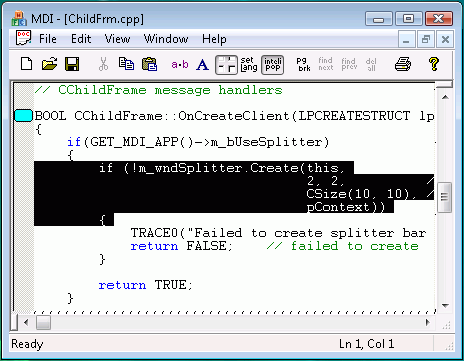This screenshot has width=464, height=361.
Task: Open the a-b replace tool icon
Action: click(180, 64)
